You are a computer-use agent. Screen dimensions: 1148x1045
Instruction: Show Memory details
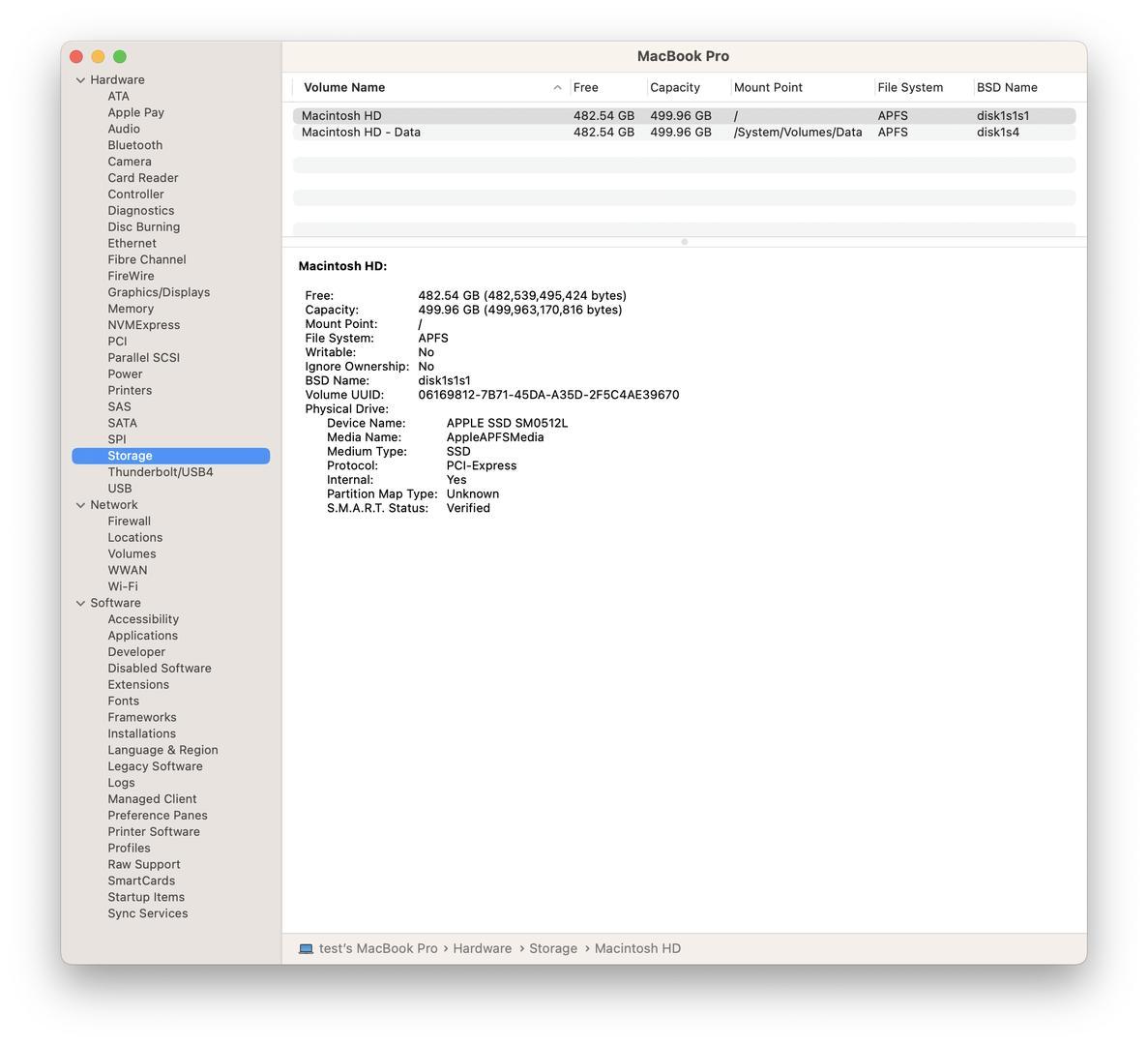click(x=131, y=309)
